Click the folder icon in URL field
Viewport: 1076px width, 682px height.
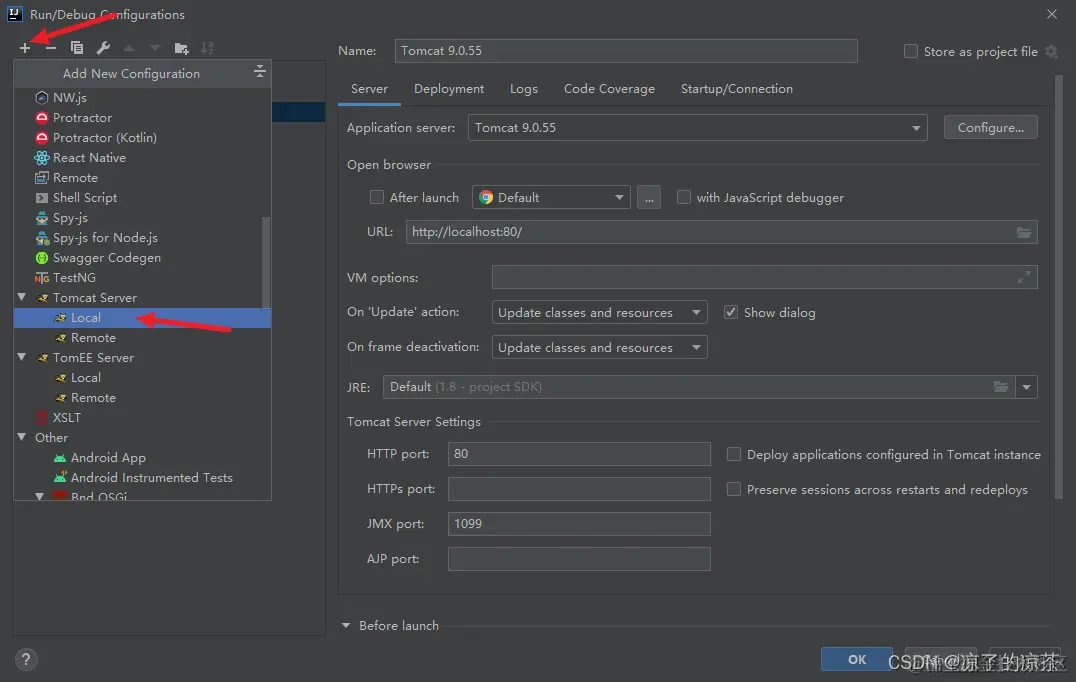(x=1023, y=232)
